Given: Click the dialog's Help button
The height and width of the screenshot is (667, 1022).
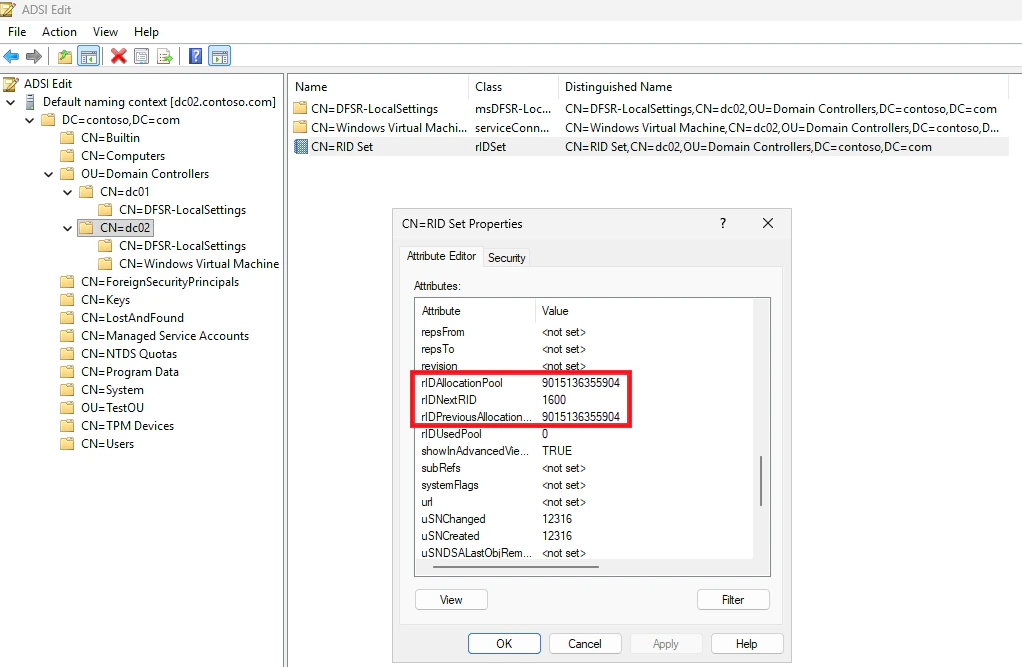Looking at the screenshot, I should click(747, 644).
